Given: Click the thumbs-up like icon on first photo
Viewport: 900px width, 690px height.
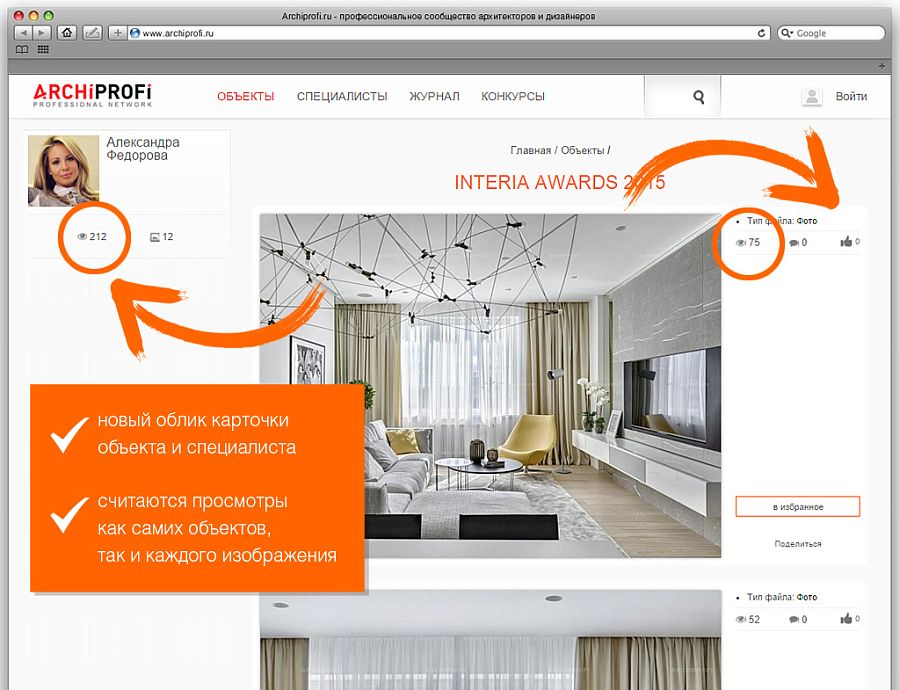Looking at the screenshot, I should point(846,242).
